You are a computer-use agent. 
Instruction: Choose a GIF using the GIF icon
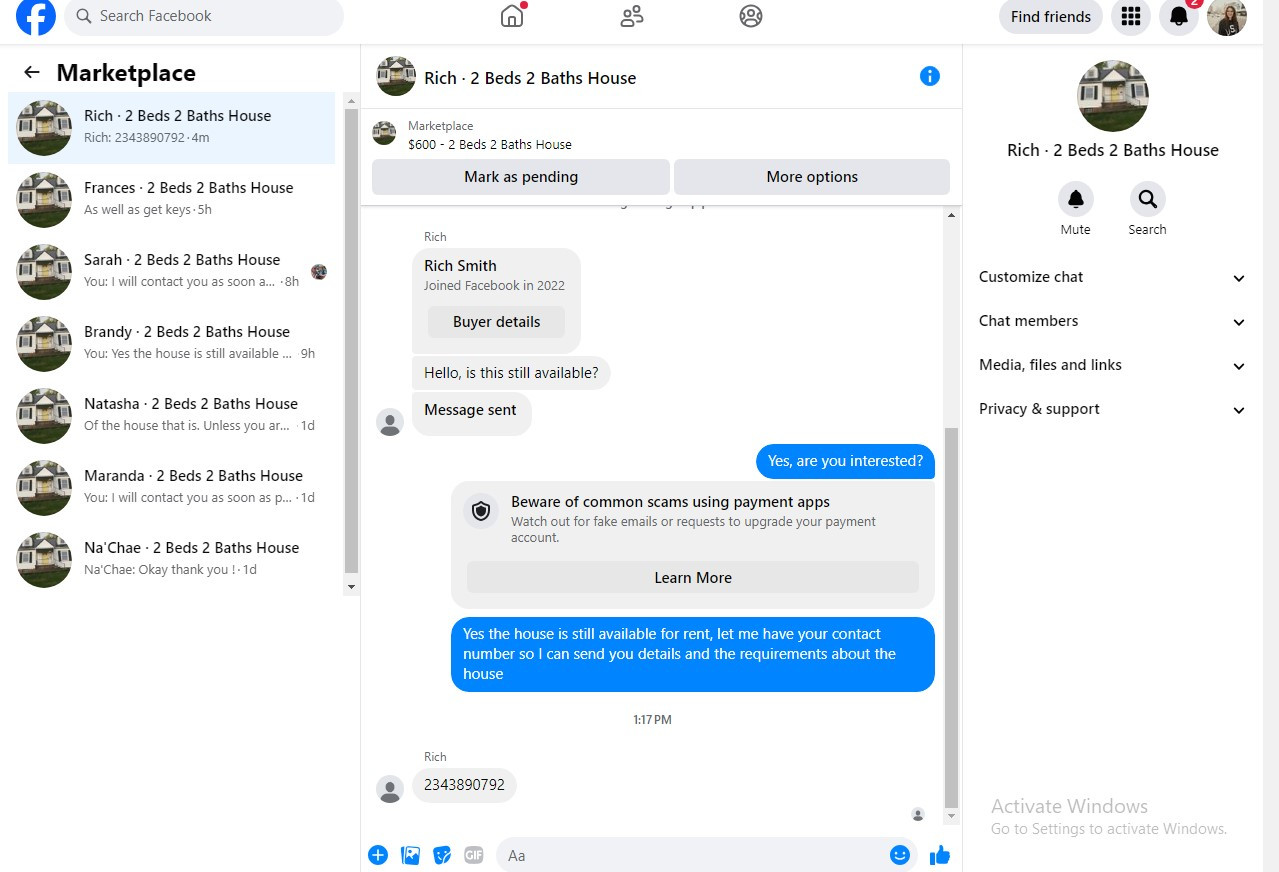474,855
